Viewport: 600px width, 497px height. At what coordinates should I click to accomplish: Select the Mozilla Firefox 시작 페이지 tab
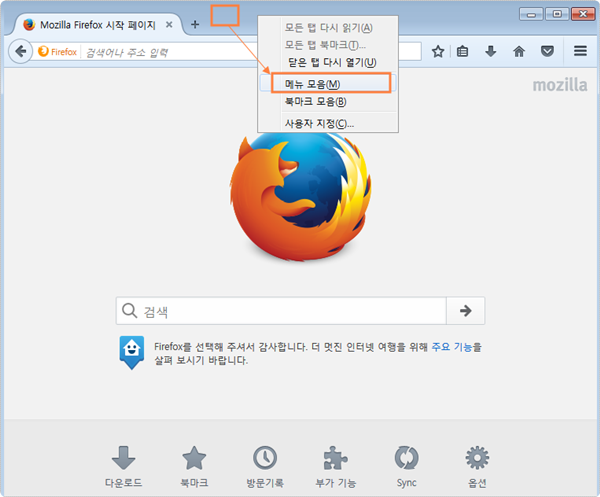click(x=98, y=25)
